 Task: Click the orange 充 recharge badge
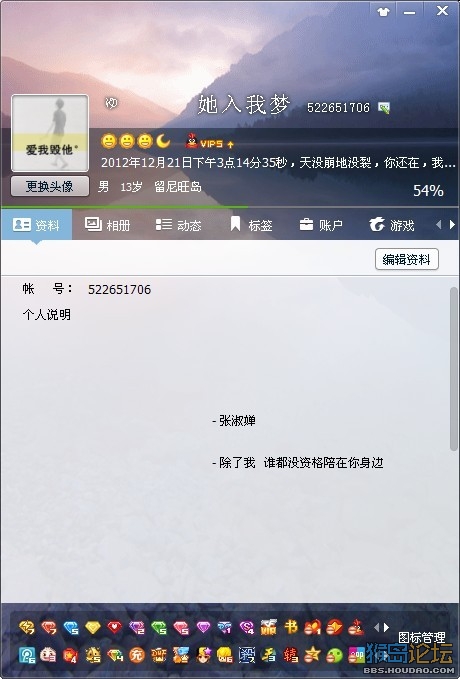click(136, 655)
